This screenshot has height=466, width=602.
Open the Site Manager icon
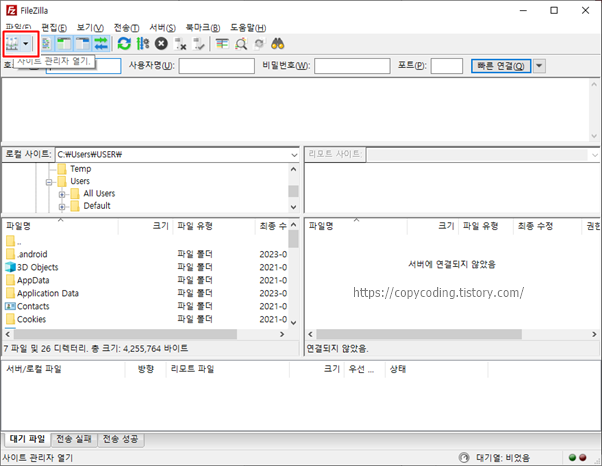click(12, 44)
